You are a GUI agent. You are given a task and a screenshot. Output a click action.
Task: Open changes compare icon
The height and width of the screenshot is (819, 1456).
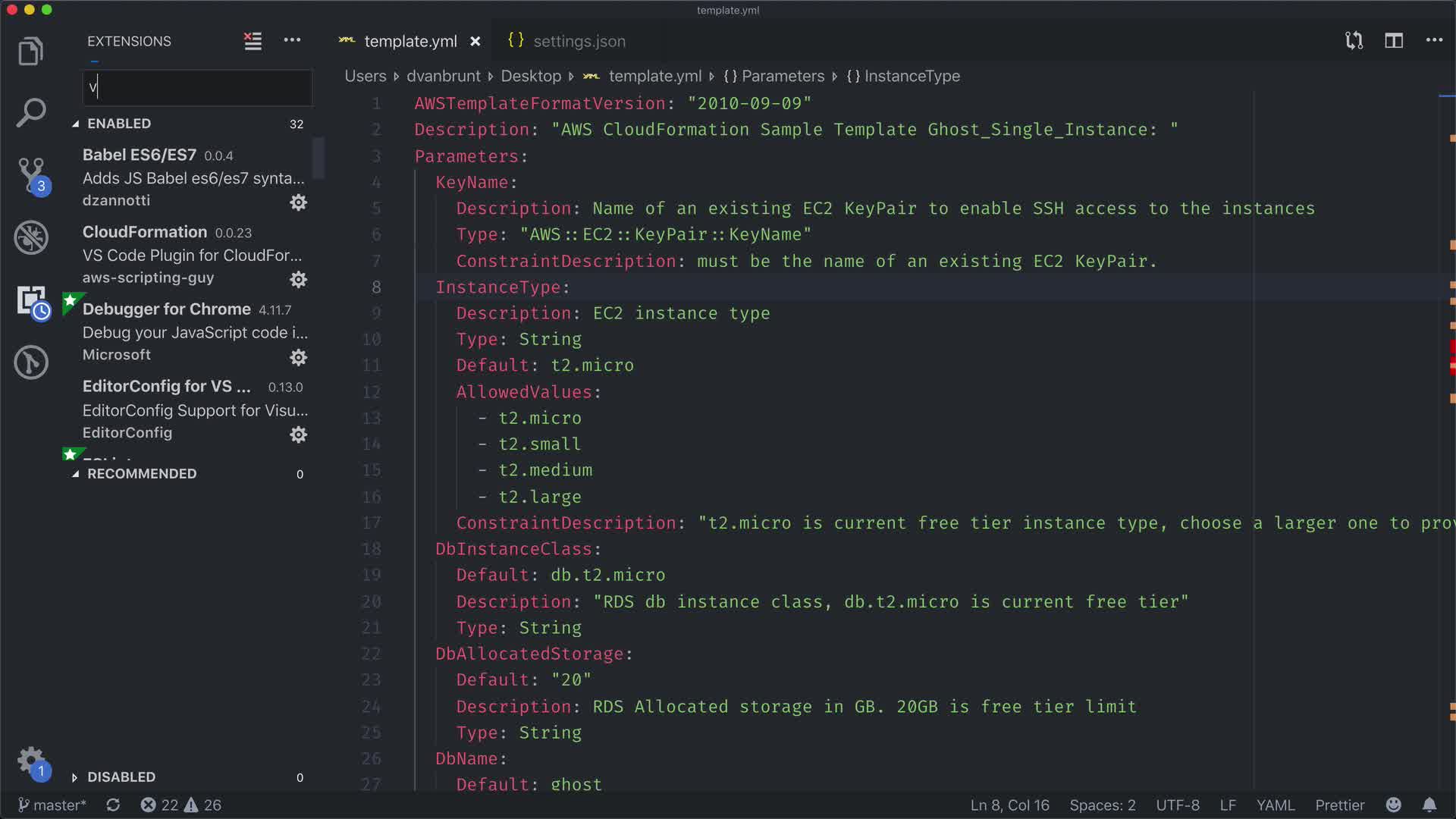click(x=1354, y=41)
